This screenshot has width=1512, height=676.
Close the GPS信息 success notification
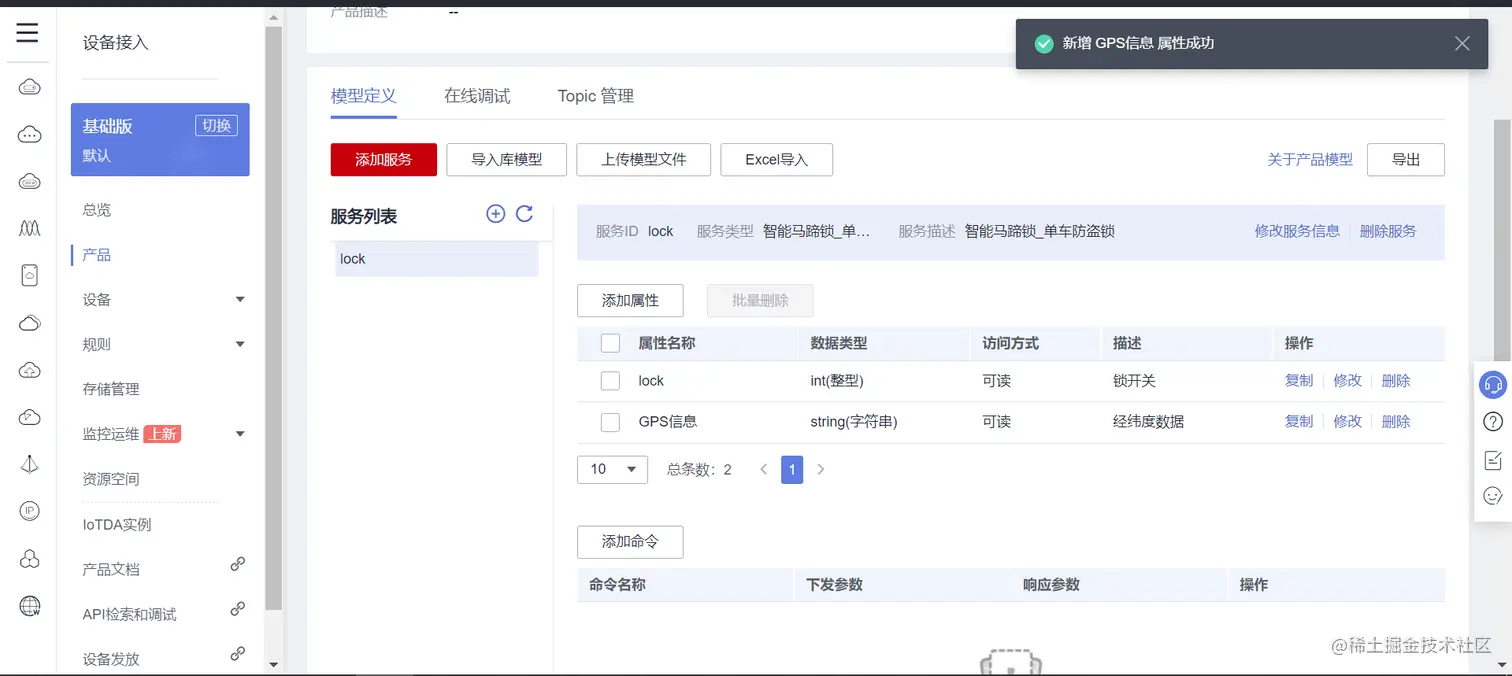click(1462, 44)
